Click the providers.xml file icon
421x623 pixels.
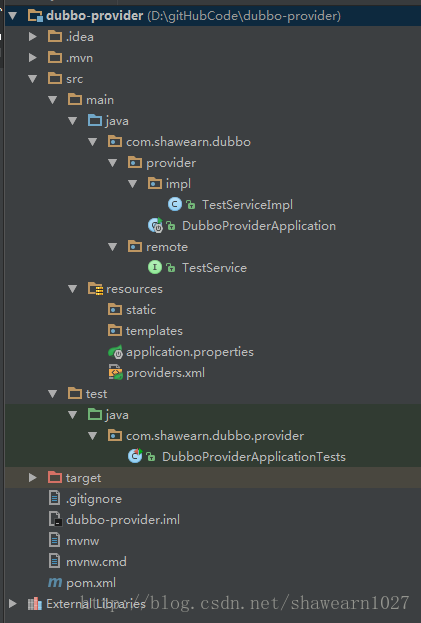pyautogui.click(x=116, y=373)
